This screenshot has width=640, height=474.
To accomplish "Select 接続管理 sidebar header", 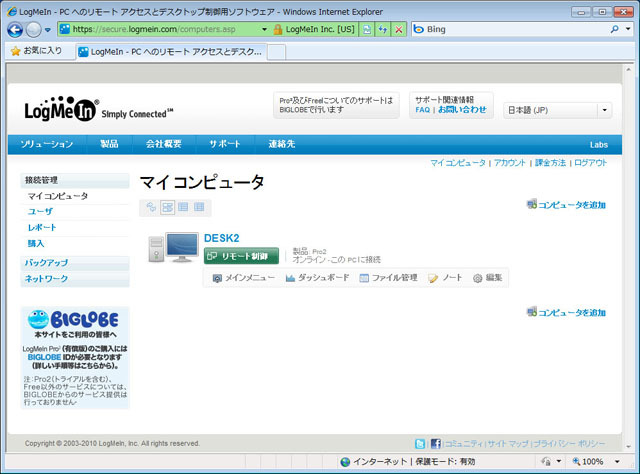I will 75,180.
